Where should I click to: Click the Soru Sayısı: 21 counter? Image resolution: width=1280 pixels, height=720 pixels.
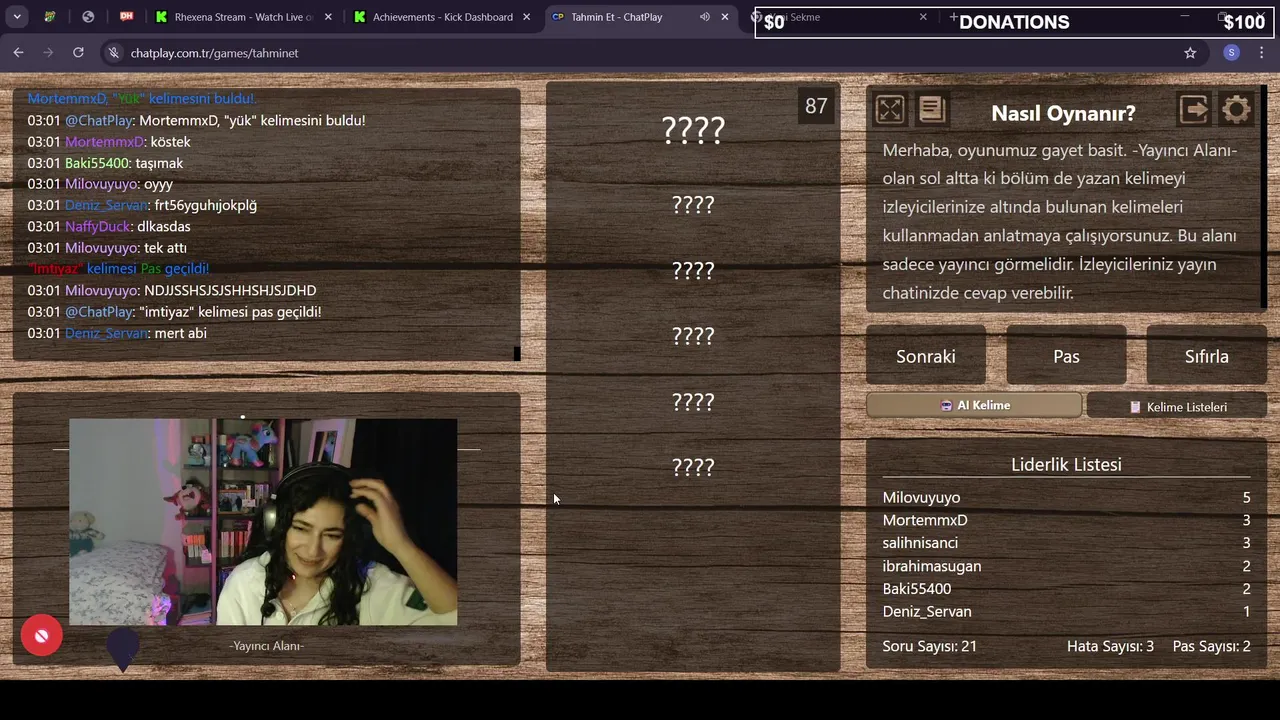pos(929,646)
